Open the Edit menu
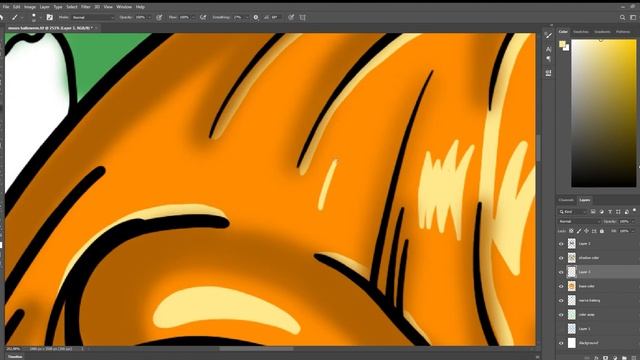This screenshot has height=360, width=640. tap(16, 7)
